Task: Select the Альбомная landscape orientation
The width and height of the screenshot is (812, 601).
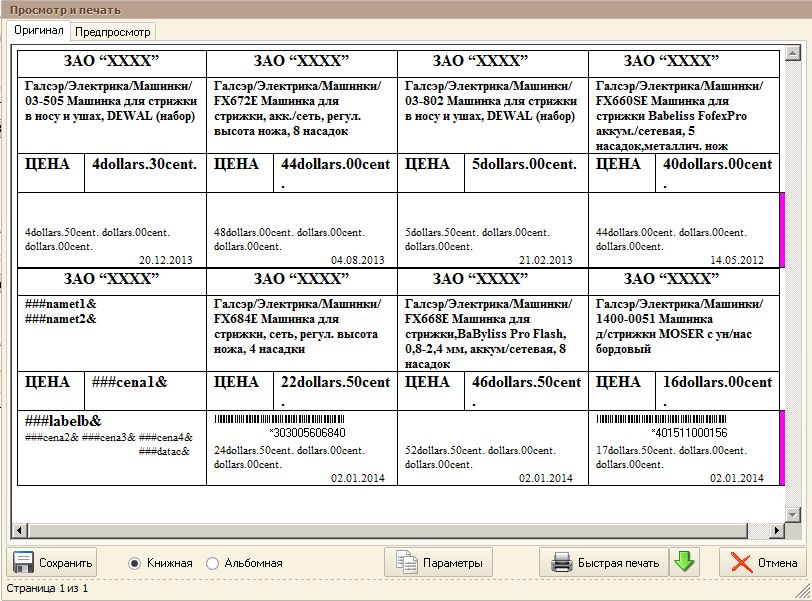Action: tap(212, 563)
